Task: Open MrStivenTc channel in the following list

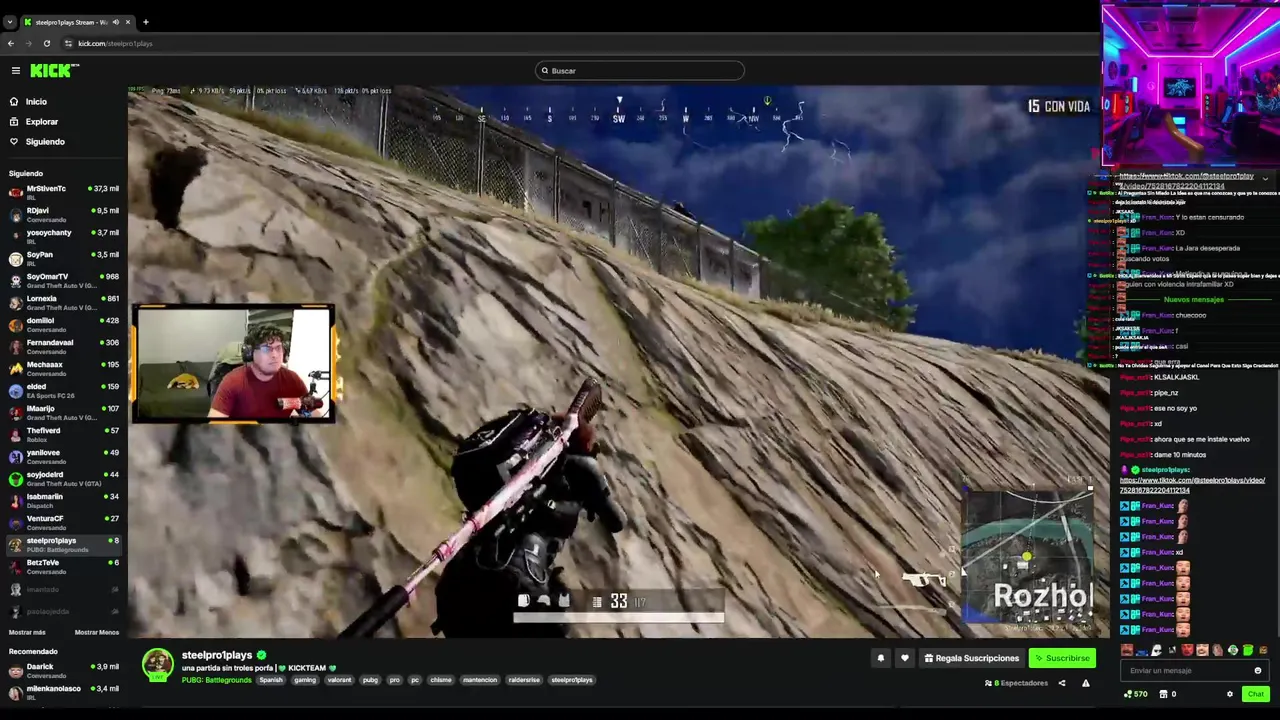Action: [x=64, y=192]
